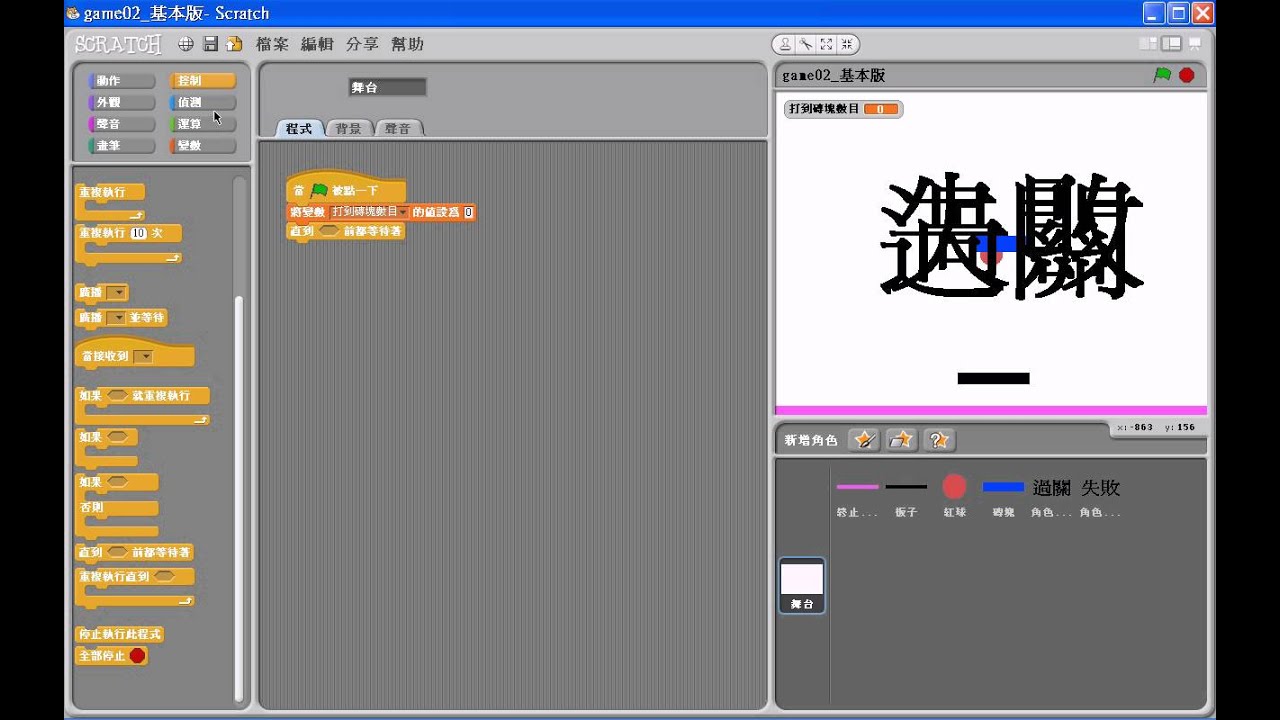1280x720 pixels.
Task: Open variable dropdown 打到磚塊數目 in script
Action: [369, 212]
